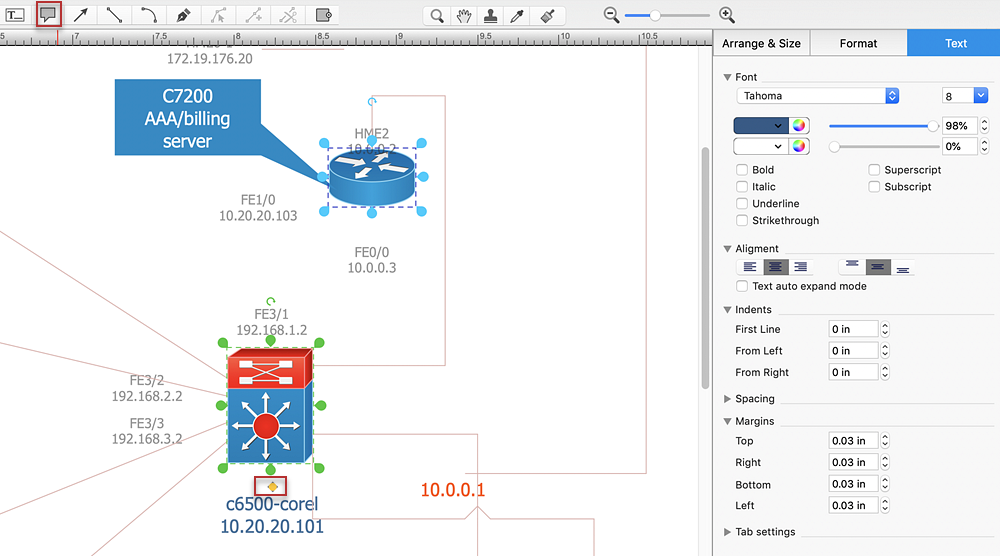Click the background opacity slider
Screen dimensions: 1000x556
(x=883, y=147)
